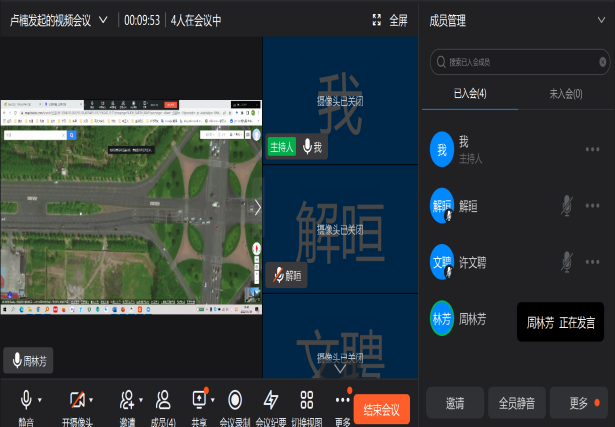Click the invite person icon in toolbar

click(x=127, y=400)
